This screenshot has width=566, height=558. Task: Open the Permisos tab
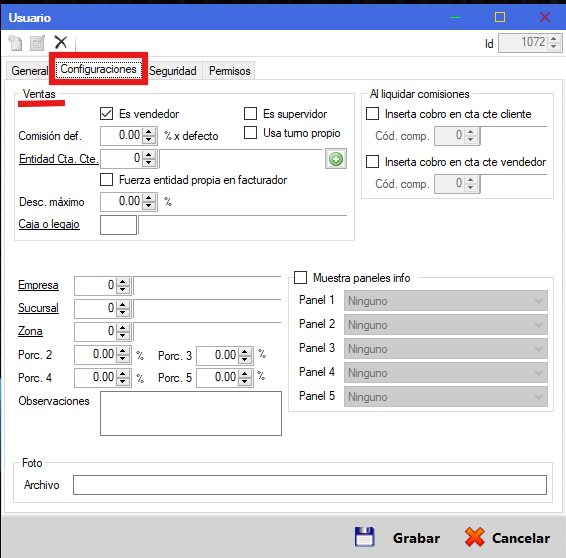pos(230,71)
